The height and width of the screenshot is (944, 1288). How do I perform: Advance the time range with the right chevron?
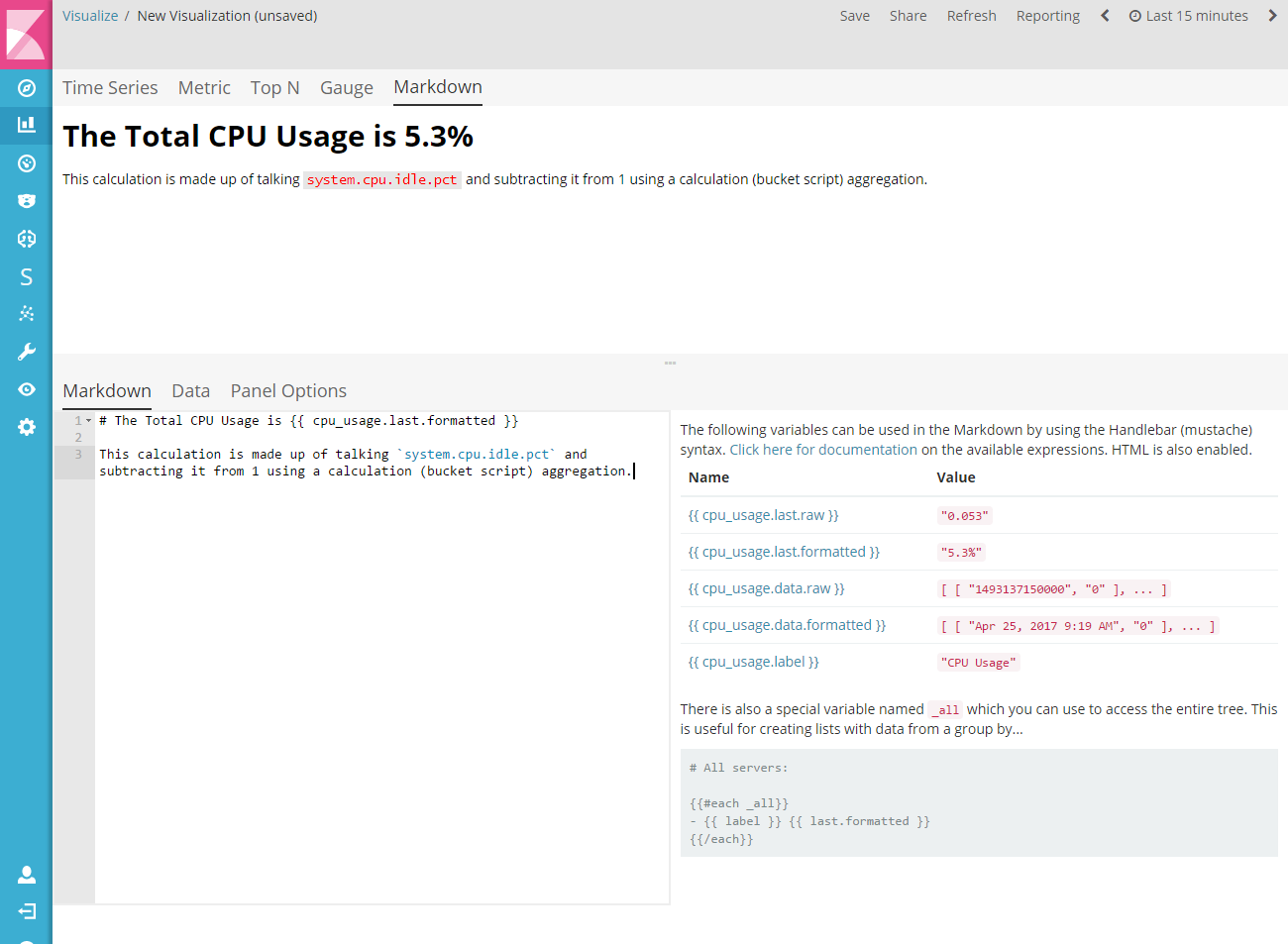click(x=1272, y=15)
